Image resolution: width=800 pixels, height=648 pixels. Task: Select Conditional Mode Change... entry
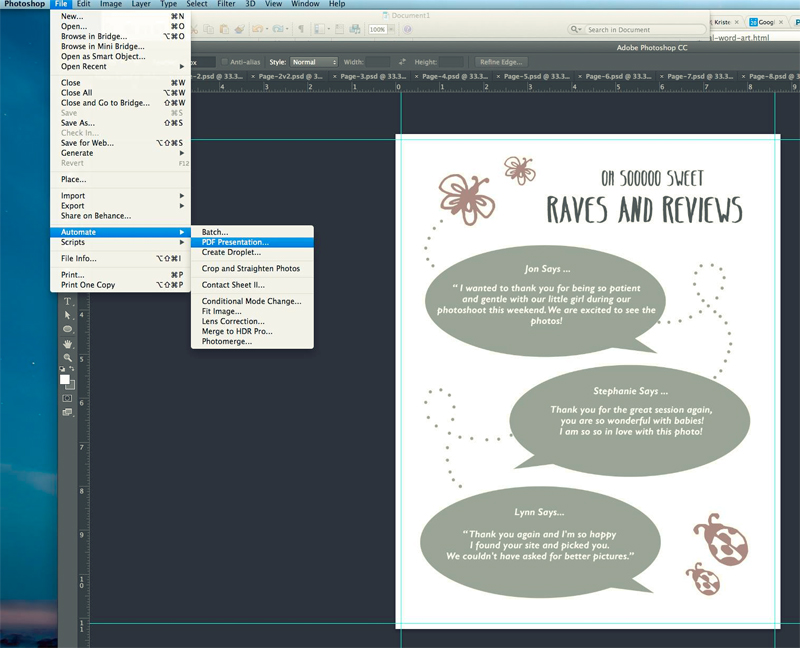click(253, 301)
